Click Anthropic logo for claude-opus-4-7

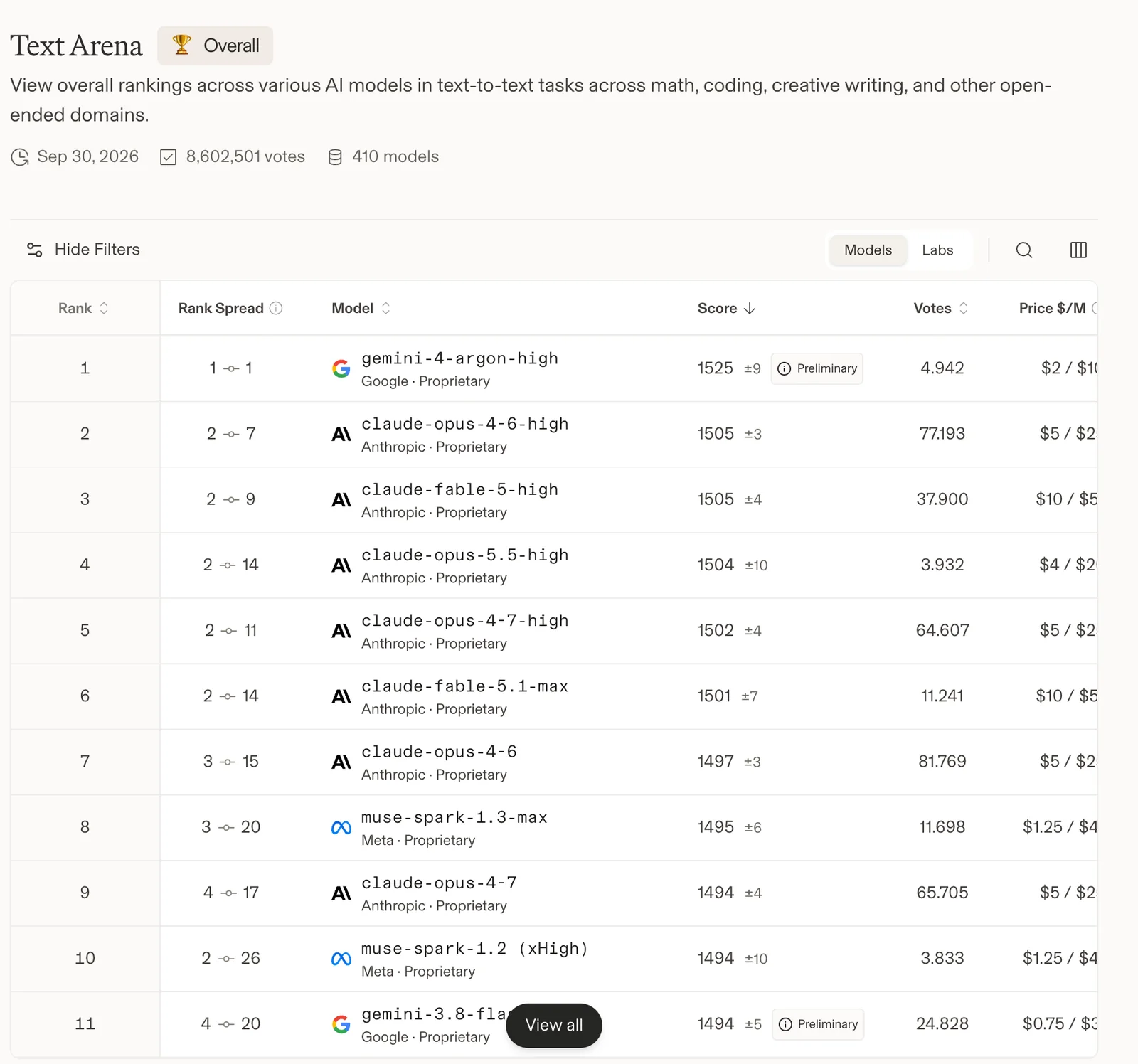click(341, 893)
